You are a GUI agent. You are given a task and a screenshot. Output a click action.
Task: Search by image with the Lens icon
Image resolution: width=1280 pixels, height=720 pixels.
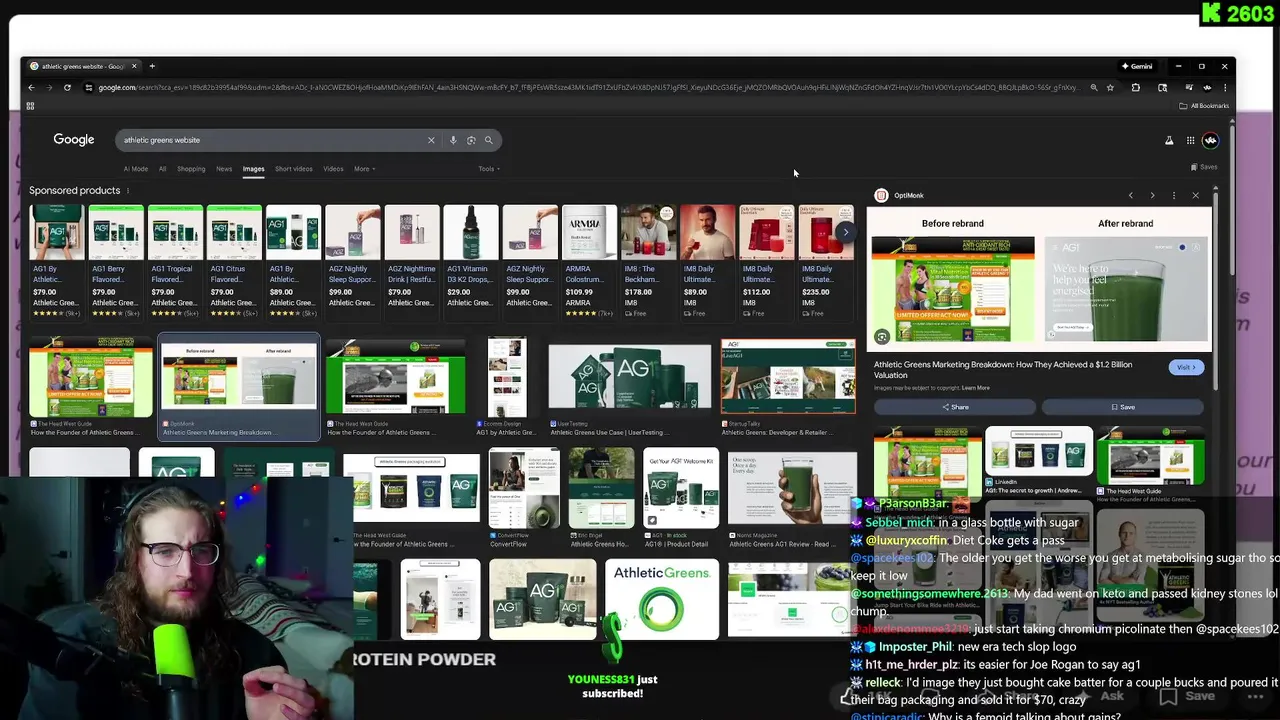point(471,140)
